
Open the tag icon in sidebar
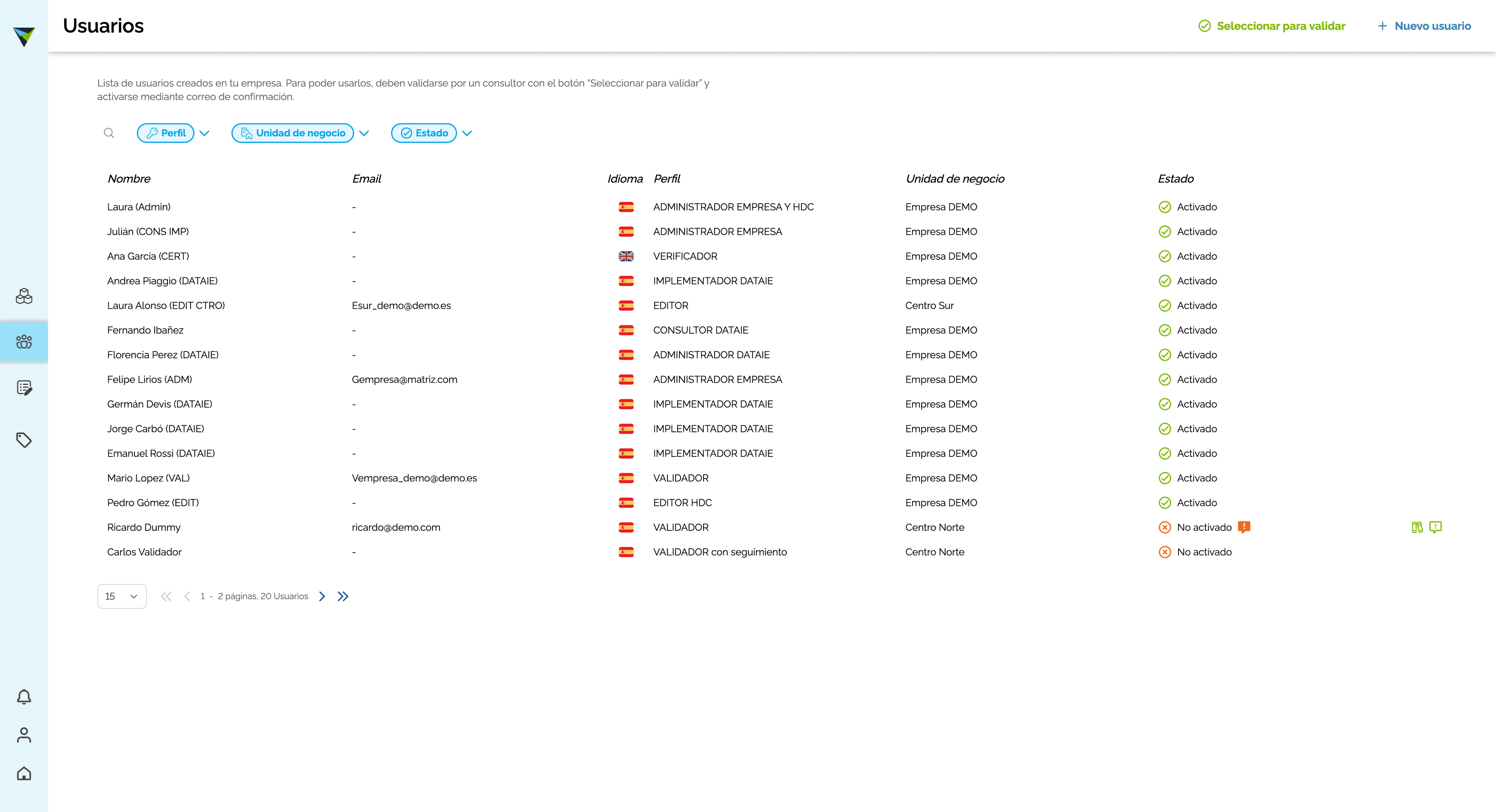[x=24, y=440]
